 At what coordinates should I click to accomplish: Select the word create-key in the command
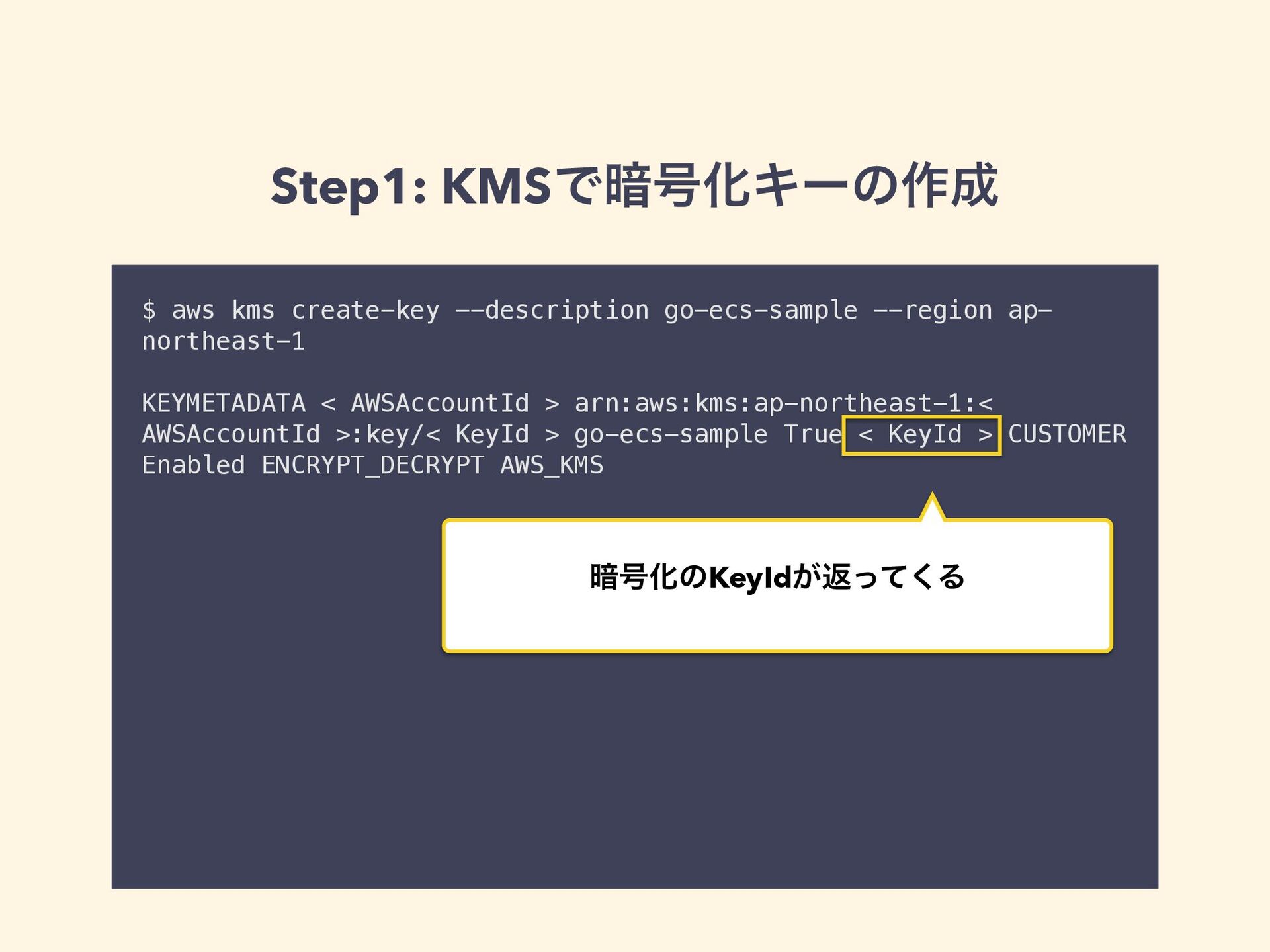click(365, 310)
